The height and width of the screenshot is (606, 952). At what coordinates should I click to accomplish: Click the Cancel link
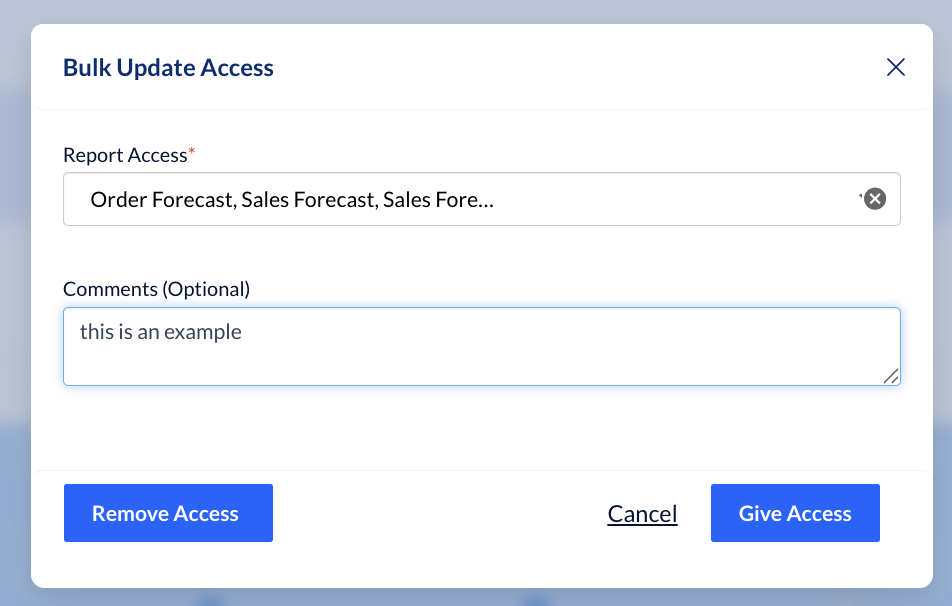(642, 514)
